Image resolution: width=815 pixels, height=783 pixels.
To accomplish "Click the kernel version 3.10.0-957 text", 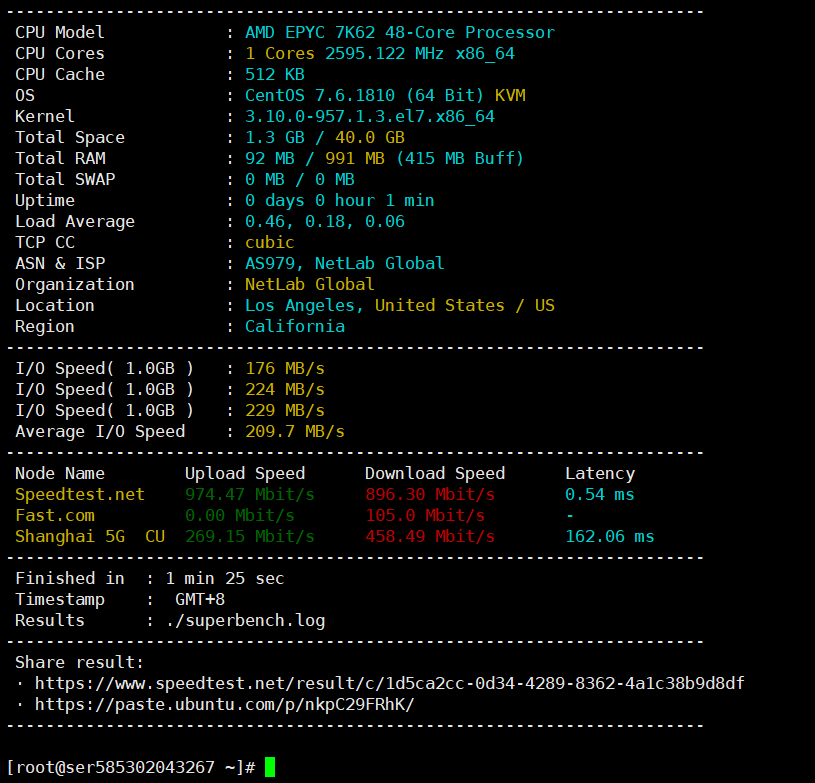I will (369, 116).
